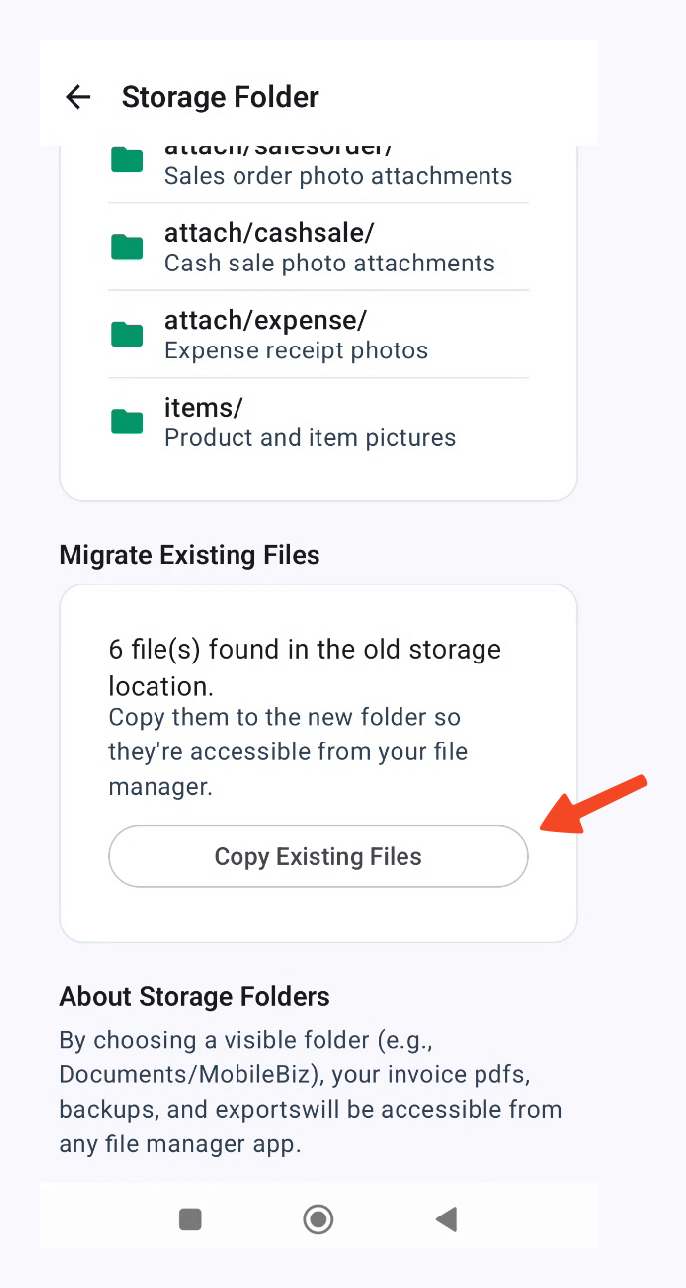686x1288 pixels.
Task: Click the green attach/salesorder/ folder icon
Action: coord(126,158)
